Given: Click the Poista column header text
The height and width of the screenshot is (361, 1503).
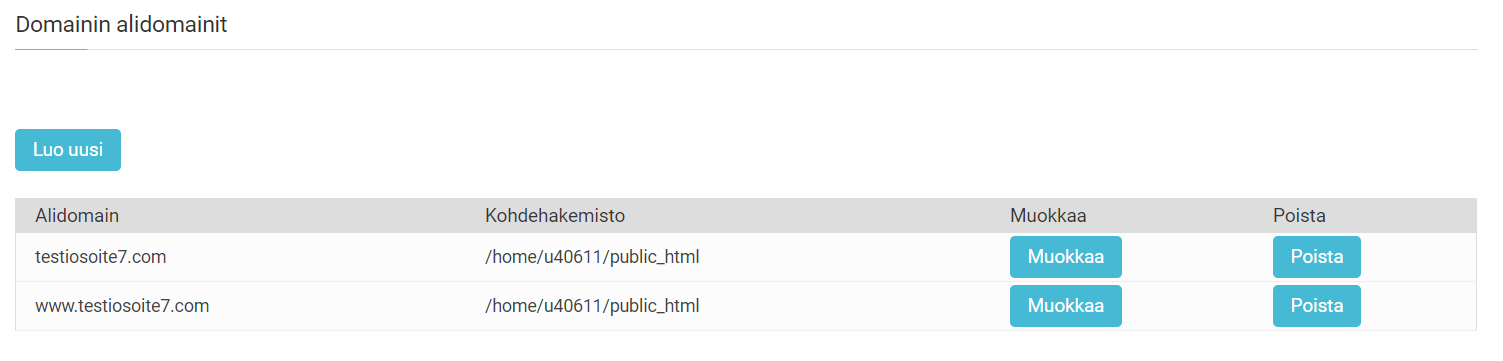Looking at the screenshot, I should (1299, 215).
